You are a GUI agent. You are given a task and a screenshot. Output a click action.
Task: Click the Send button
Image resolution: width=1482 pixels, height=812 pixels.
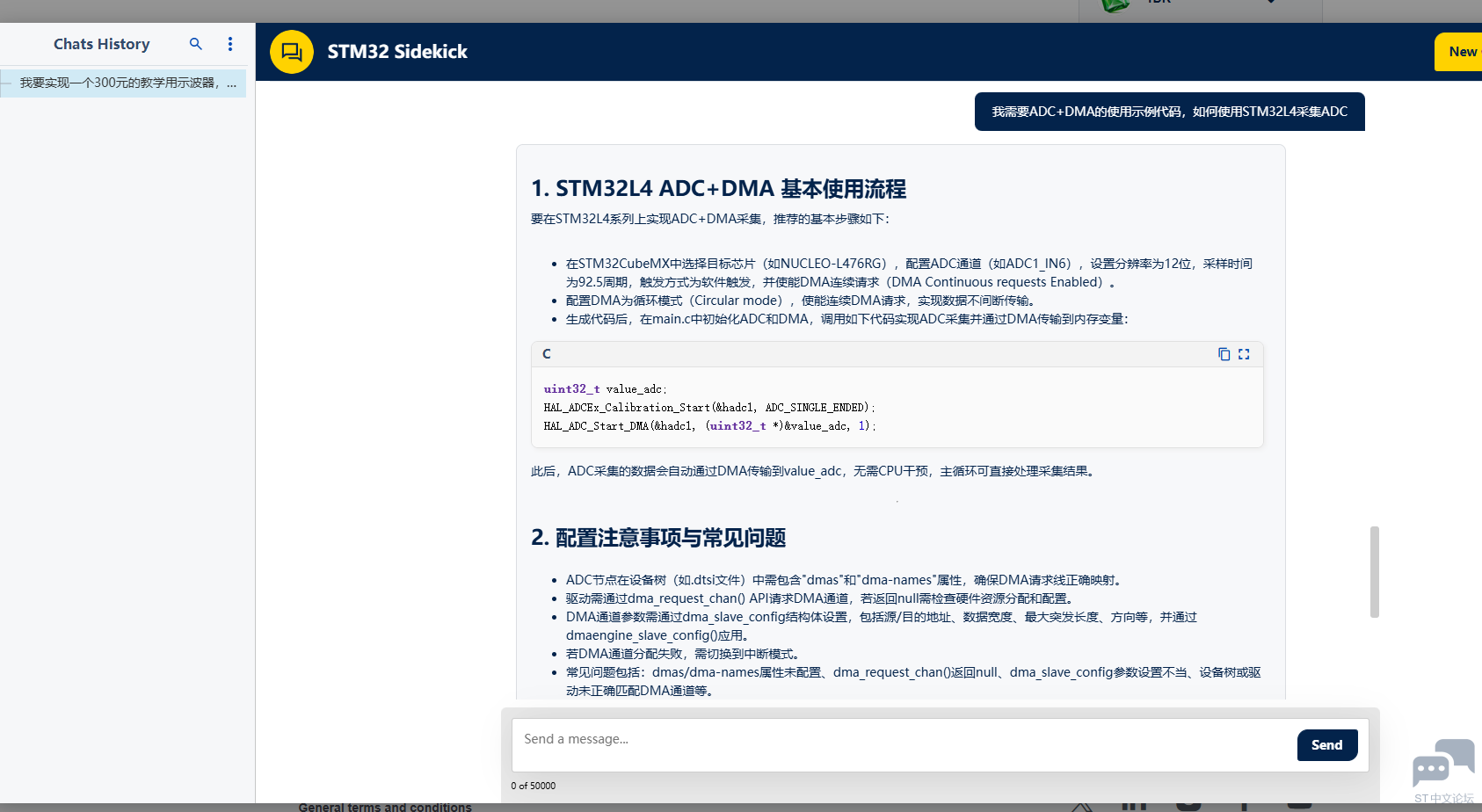[1326, 744]
